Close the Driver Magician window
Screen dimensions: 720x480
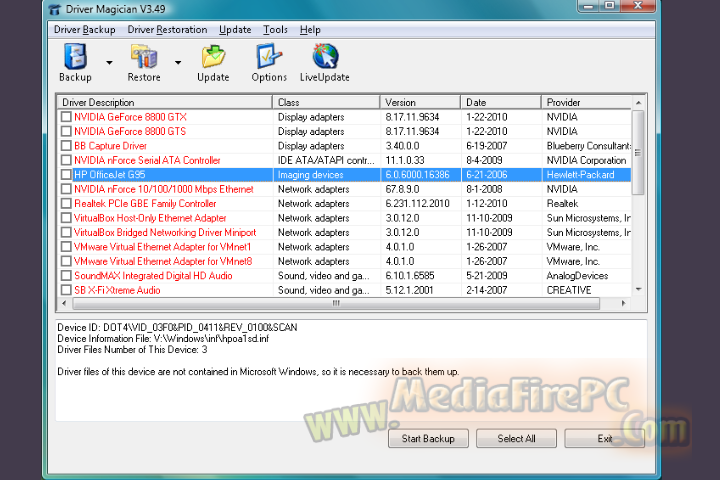638,6
